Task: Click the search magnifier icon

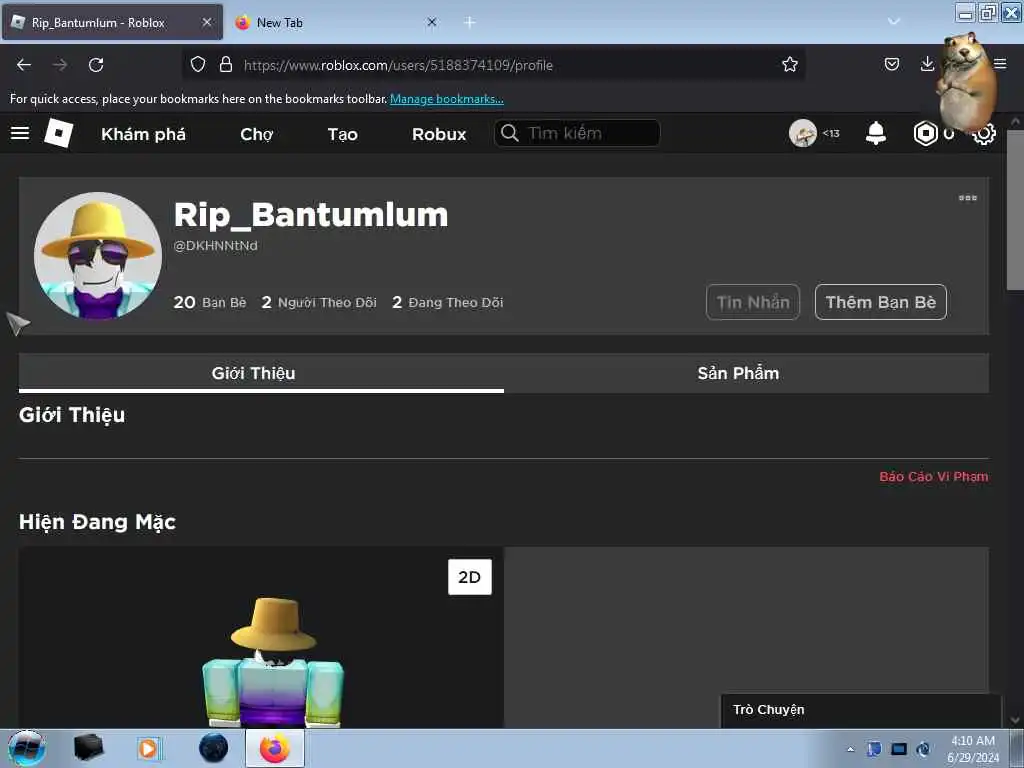Action: coord(509,133)
